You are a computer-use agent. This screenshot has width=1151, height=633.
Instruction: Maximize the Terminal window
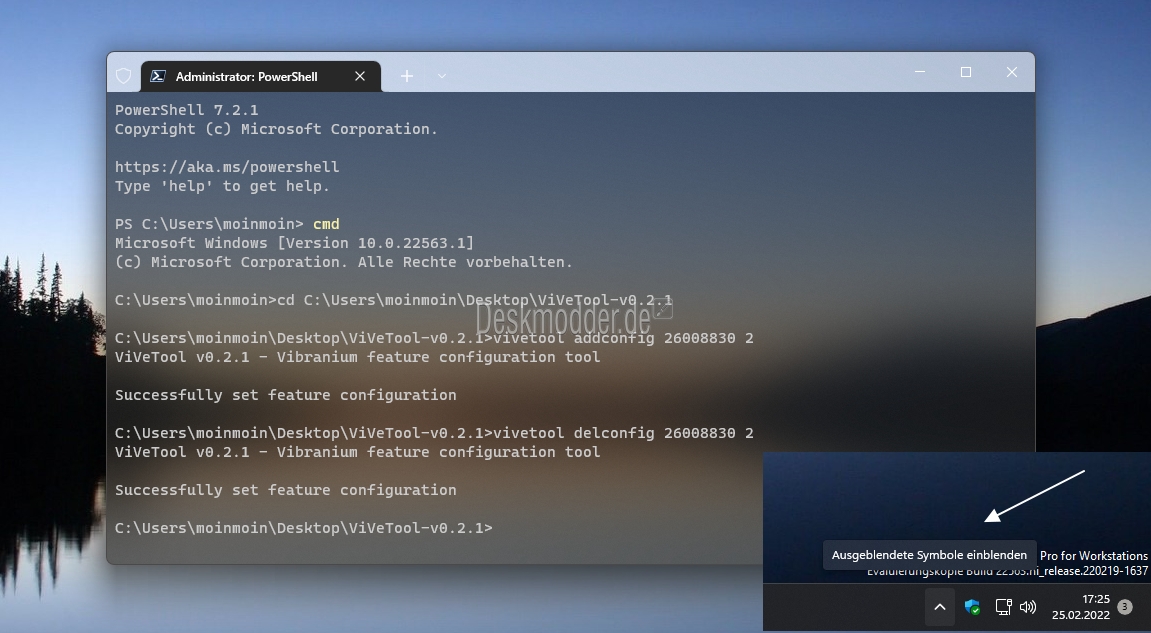pyautogui.click(x=966, y=72)
